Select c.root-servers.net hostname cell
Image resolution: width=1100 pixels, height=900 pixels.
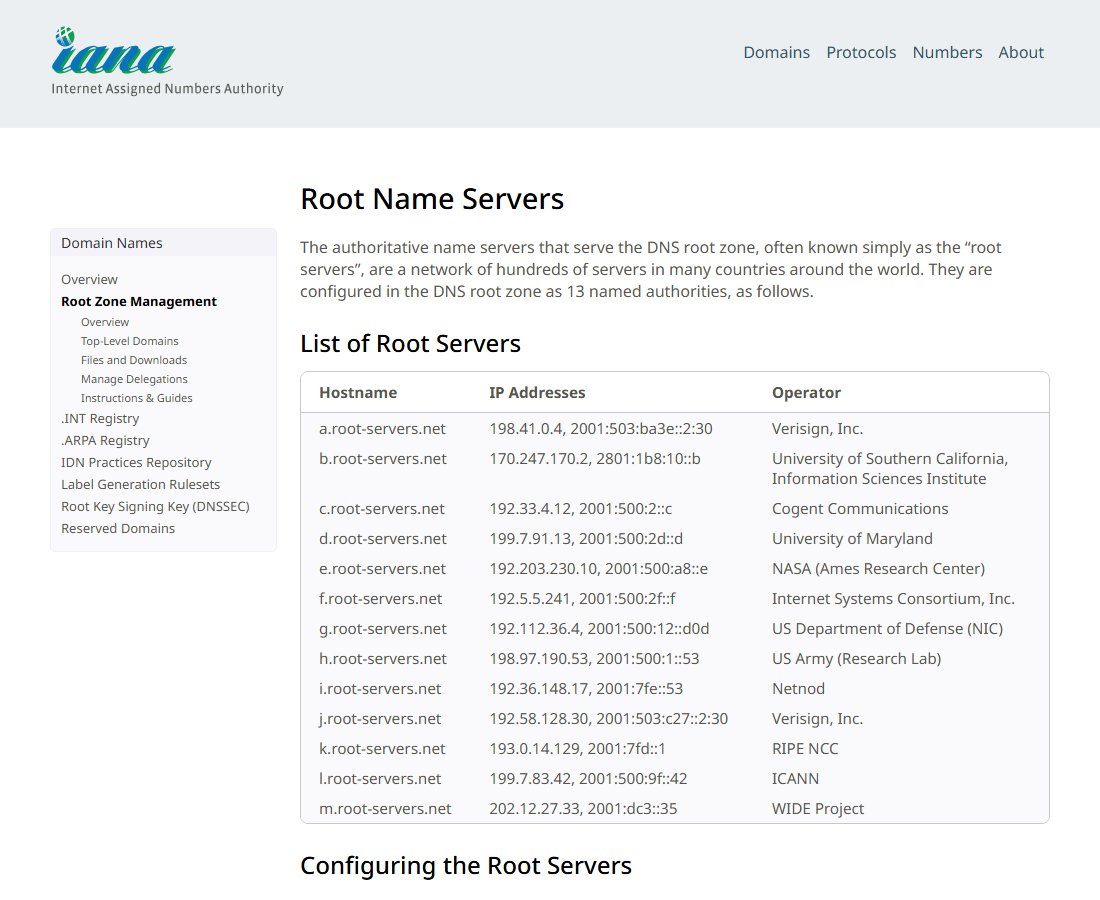click(x=382, y=509)
